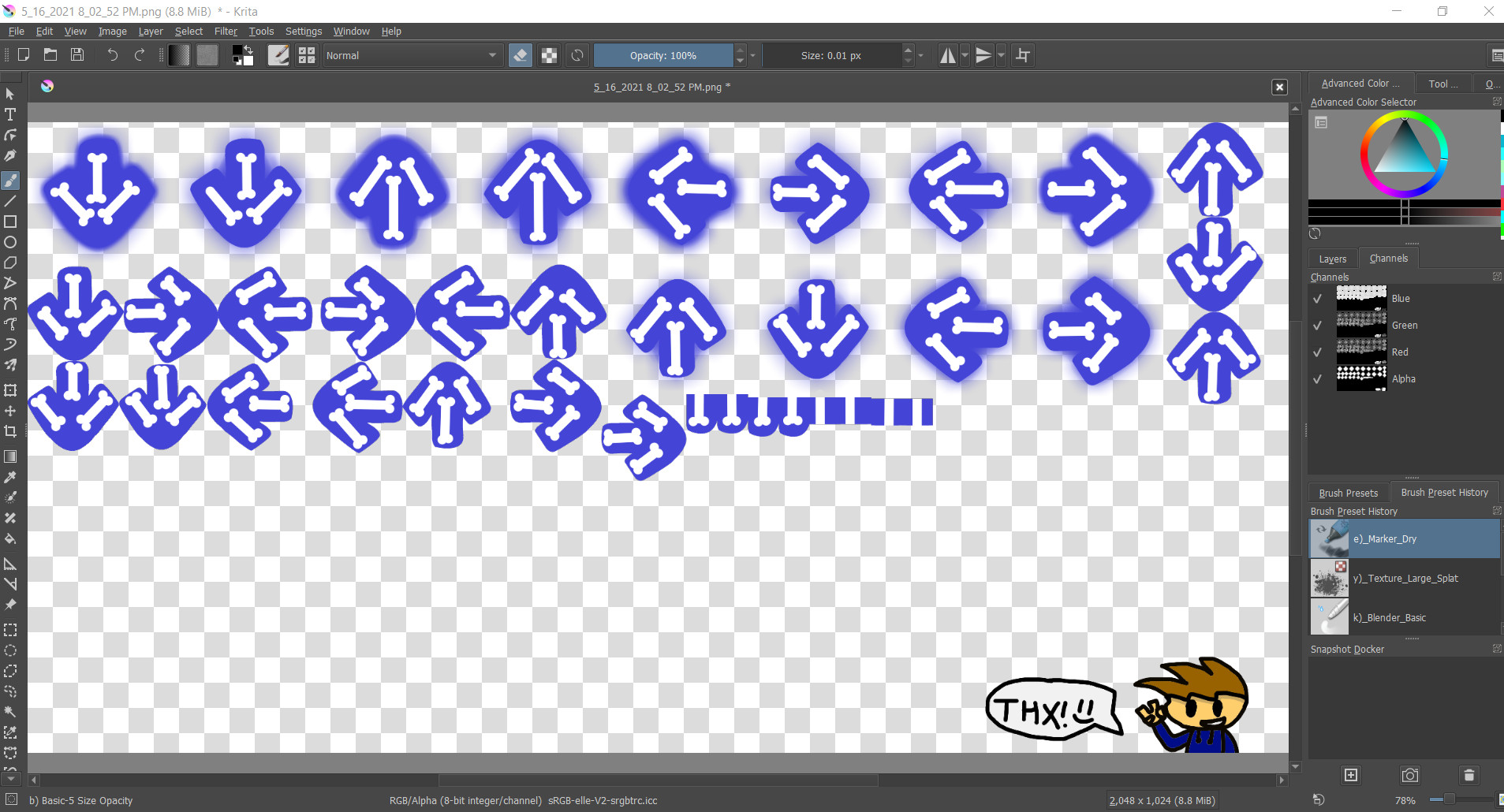
Task: Click the Save document icon
Action: (77, 54)
